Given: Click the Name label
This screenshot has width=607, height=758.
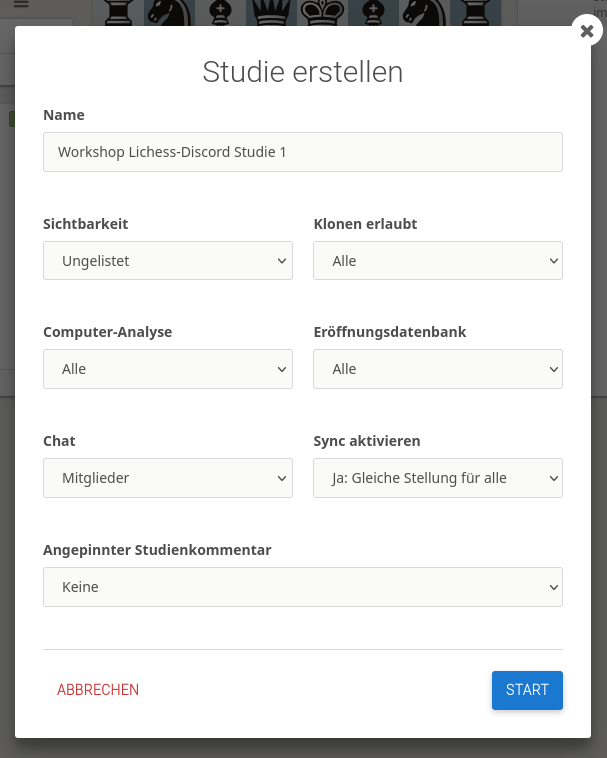Looking at the screenshot, I should click(x=64, y=115).
